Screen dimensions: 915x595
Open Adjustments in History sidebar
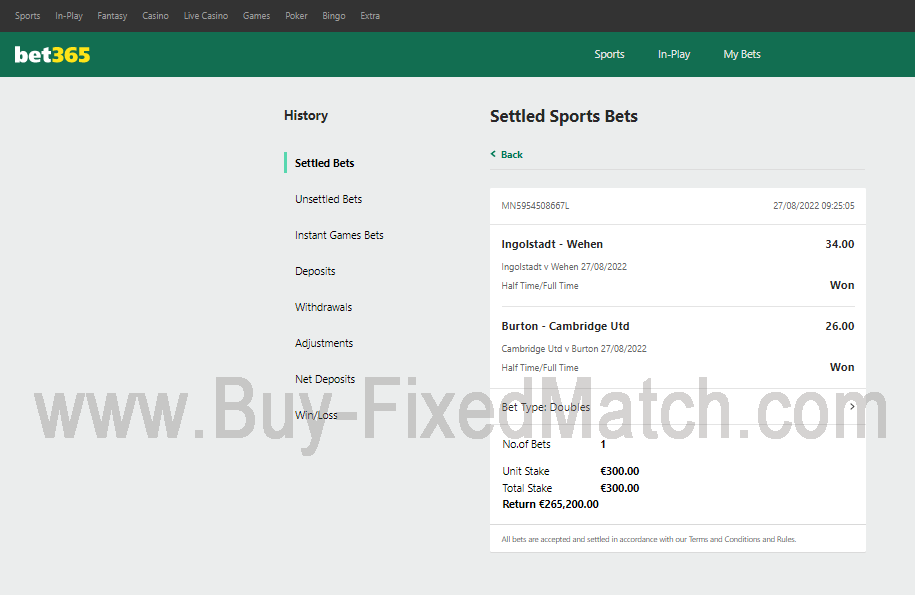(x=324, y=343)
